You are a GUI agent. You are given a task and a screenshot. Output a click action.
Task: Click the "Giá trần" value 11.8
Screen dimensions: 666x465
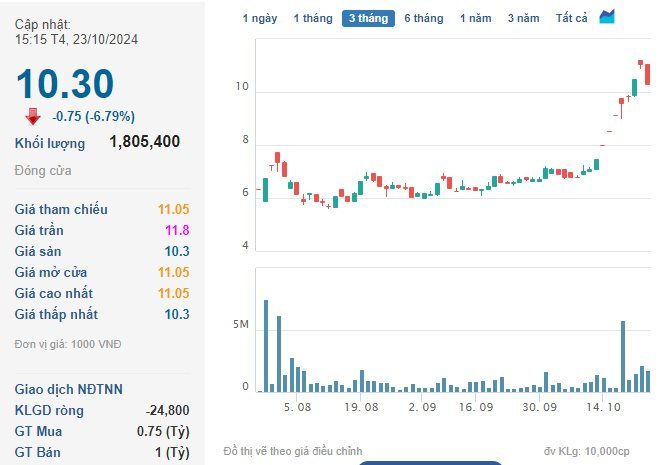click(177, 230)
